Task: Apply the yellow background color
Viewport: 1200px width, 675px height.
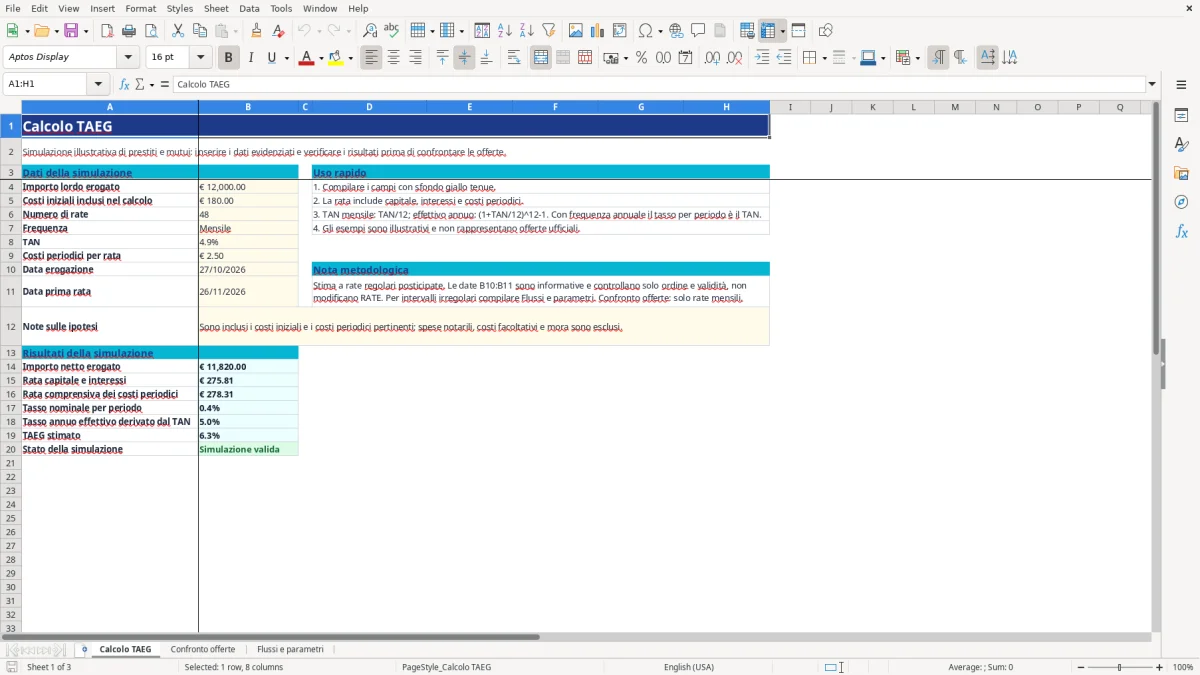Action: click(335, 58)
